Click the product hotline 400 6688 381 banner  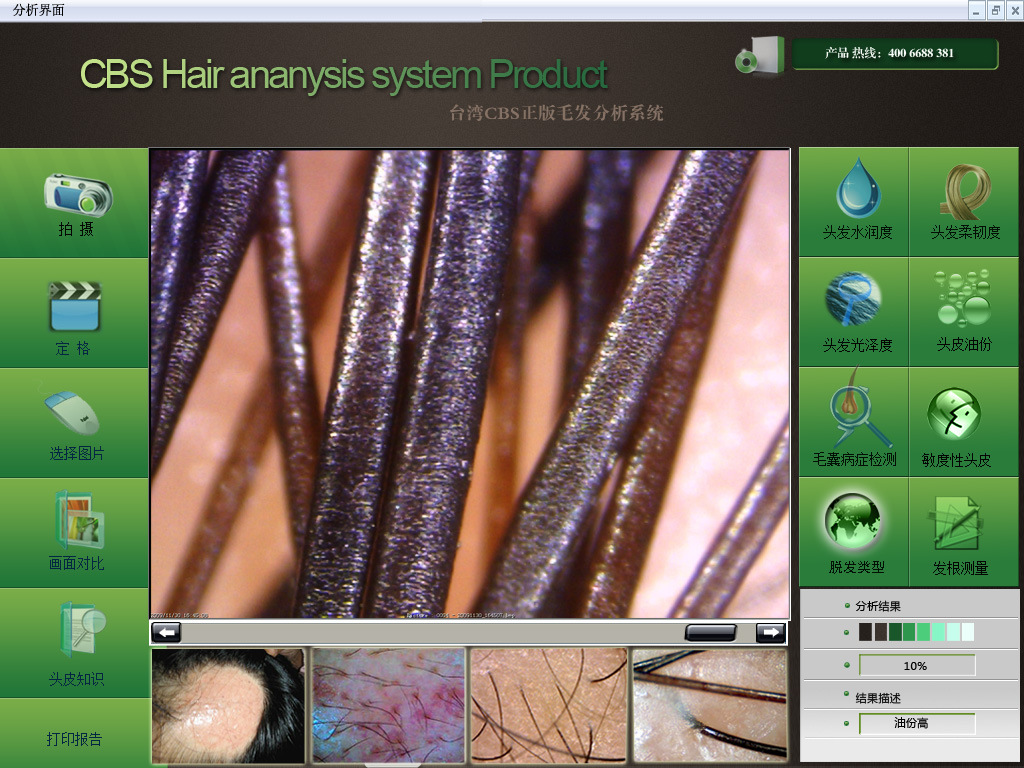coord(895,54)
